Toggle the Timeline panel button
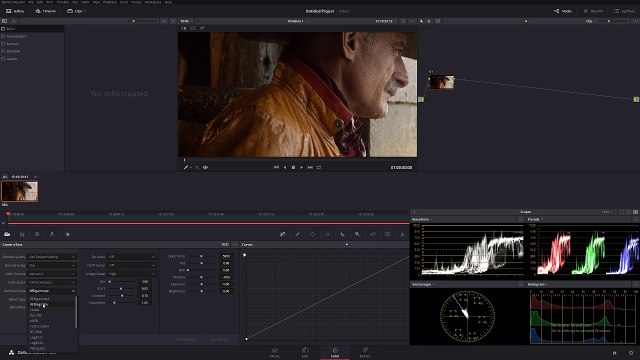The width and height of the screenshot is (640, 360). coord(45,11)
